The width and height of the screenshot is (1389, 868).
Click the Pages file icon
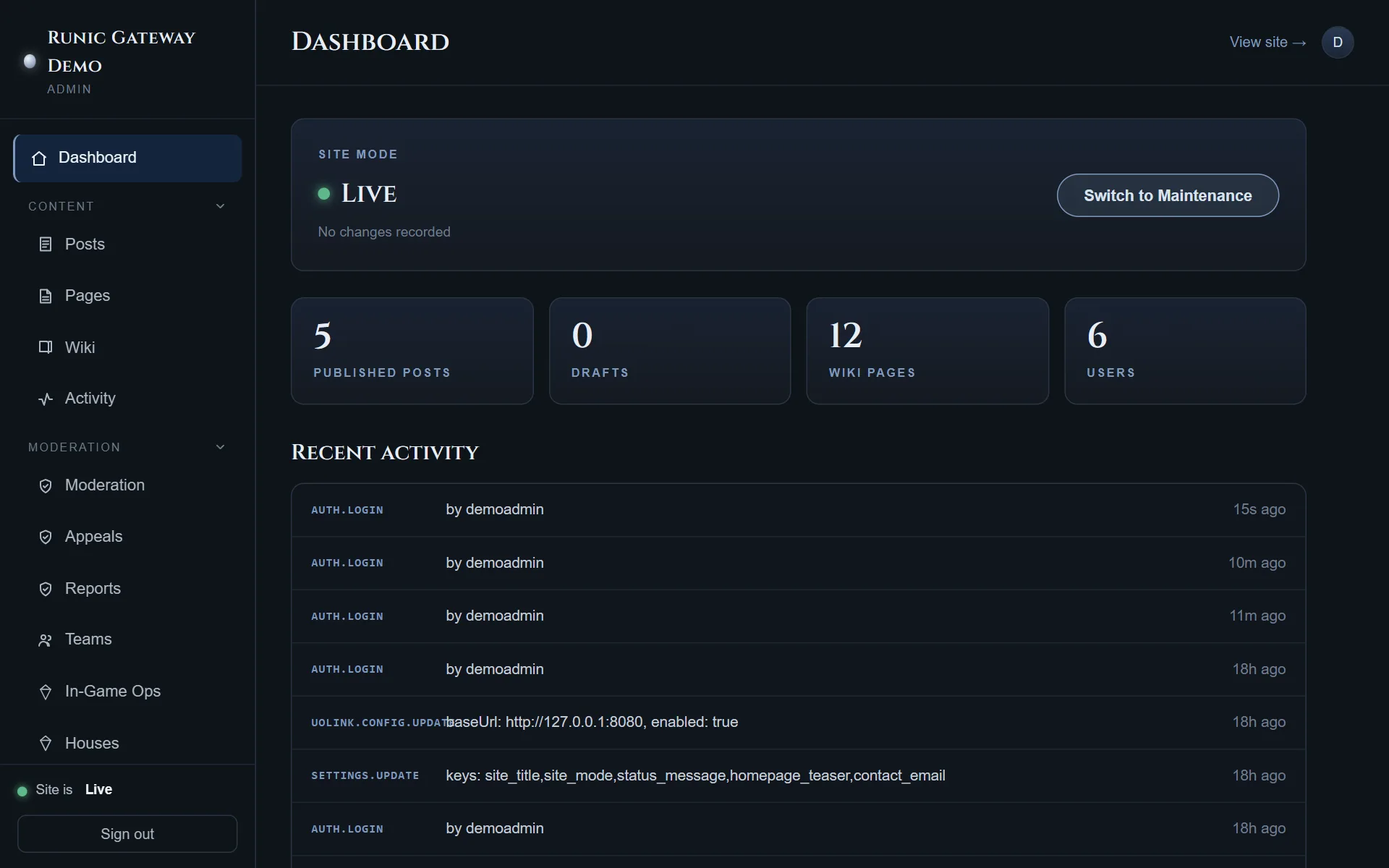point(46,296)
